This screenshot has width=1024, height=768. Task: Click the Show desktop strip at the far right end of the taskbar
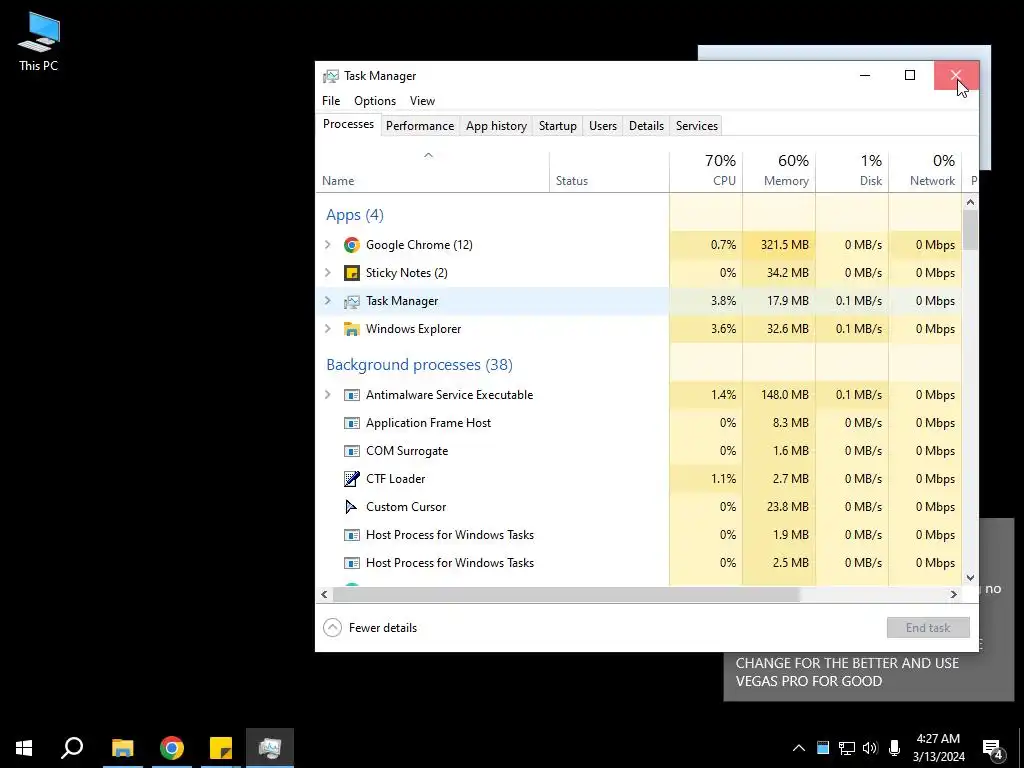(x=1021, y=748)
